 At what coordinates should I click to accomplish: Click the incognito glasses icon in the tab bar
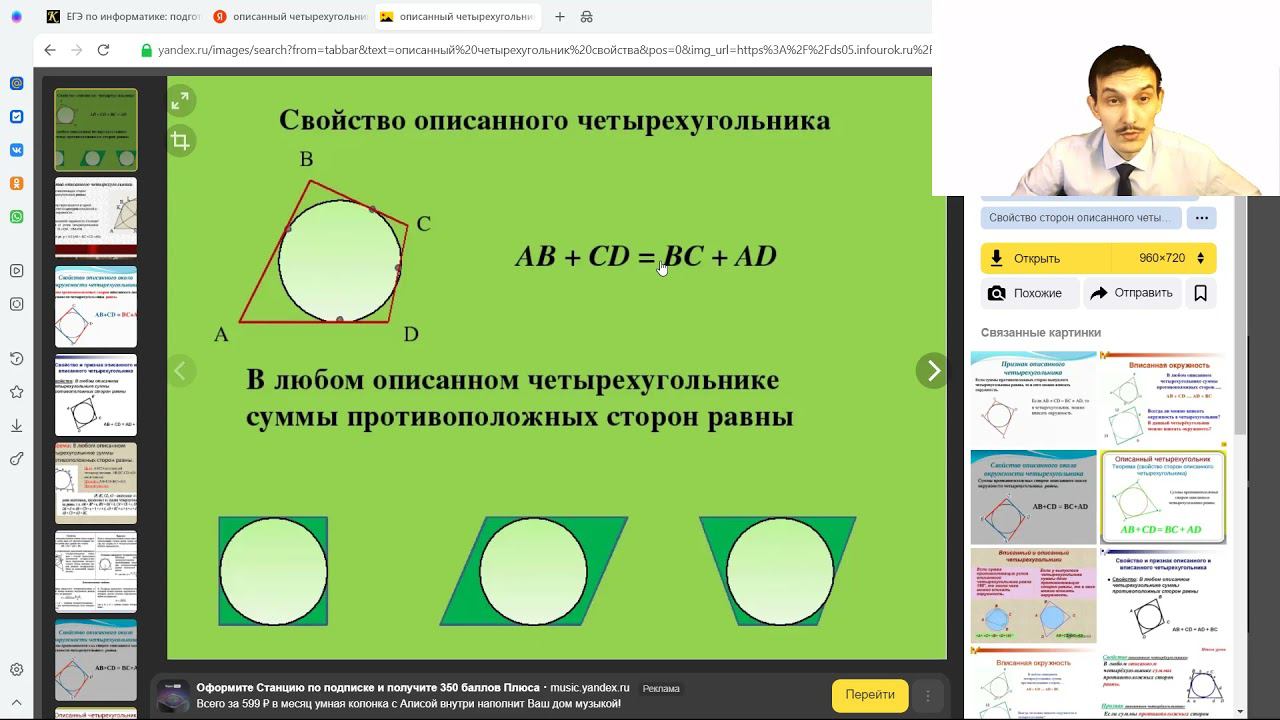[x=587, y=17]
